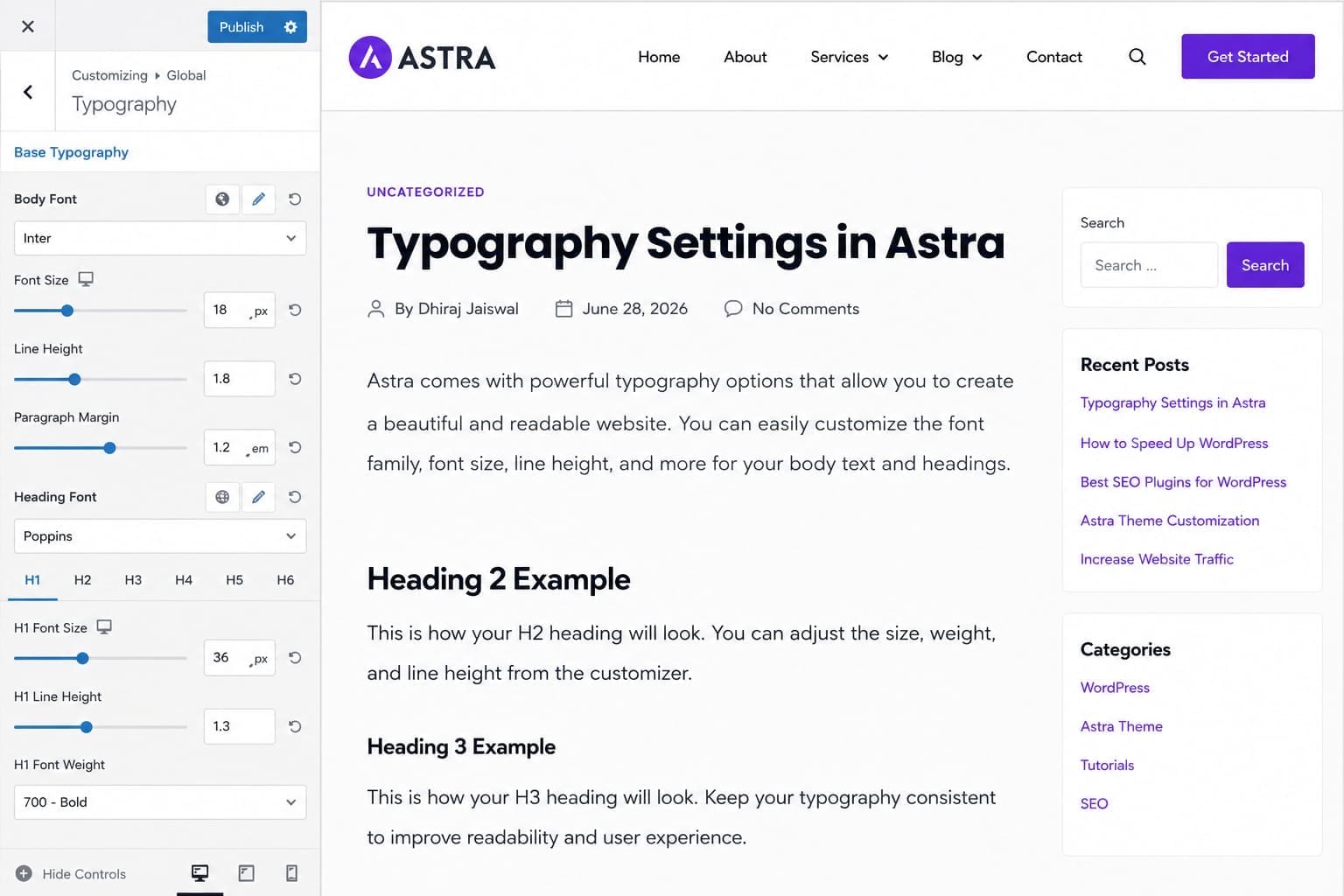Reset the Paragraph Margin value
1344x896 pixels.
point(295,447)
